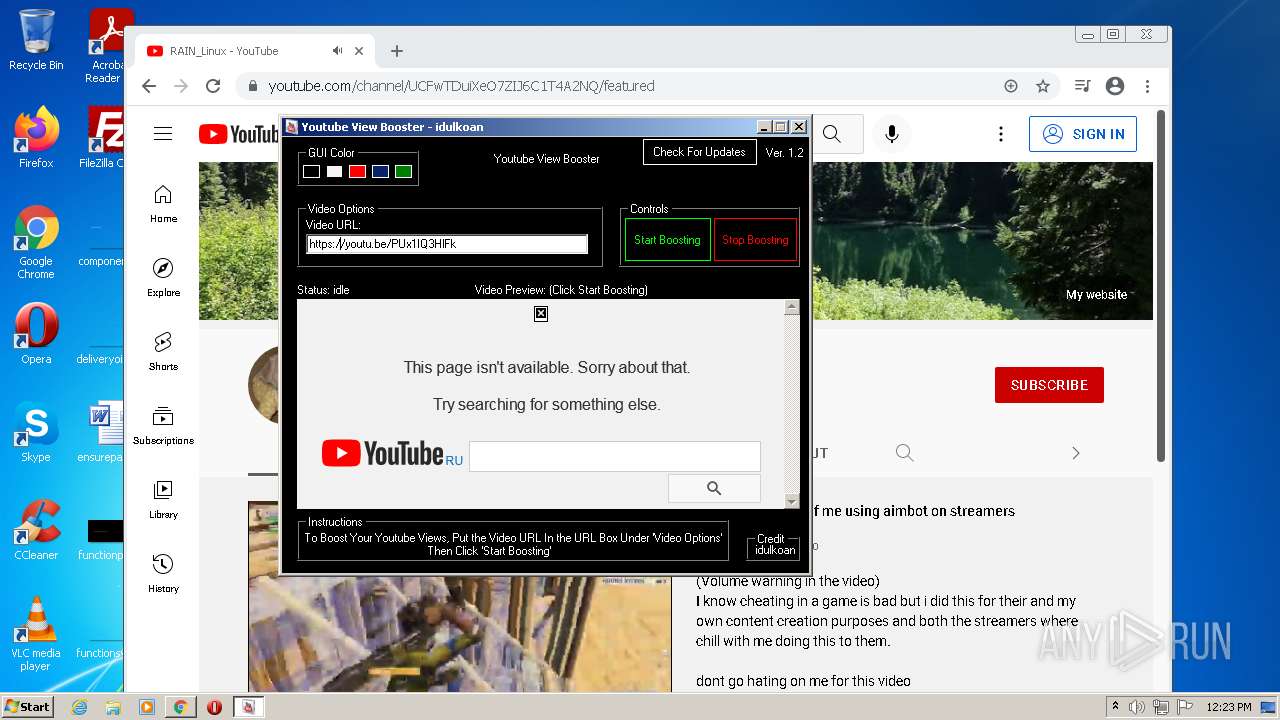Select the red GUI color swatch
1280x720 pixels.
pos(357,172)
